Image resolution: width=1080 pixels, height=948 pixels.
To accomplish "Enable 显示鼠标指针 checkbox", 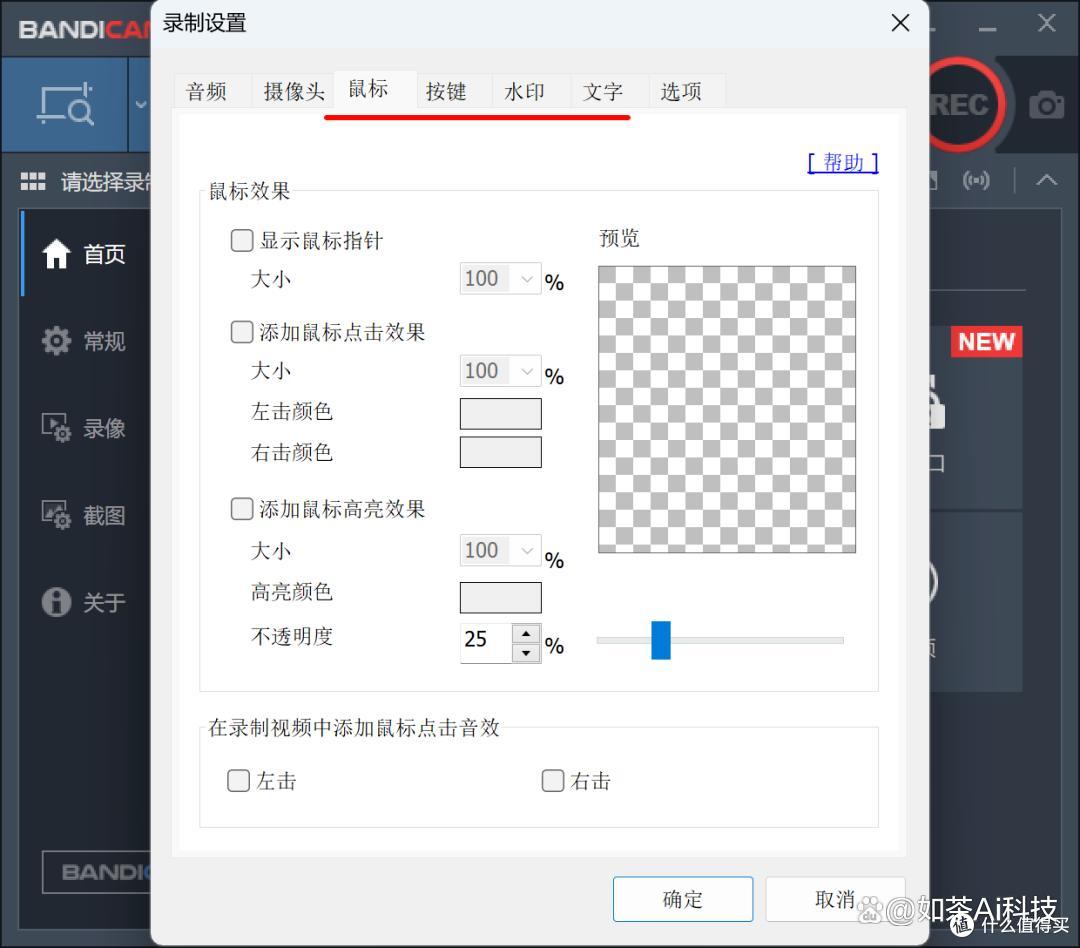I will click(x=242, y=240).
